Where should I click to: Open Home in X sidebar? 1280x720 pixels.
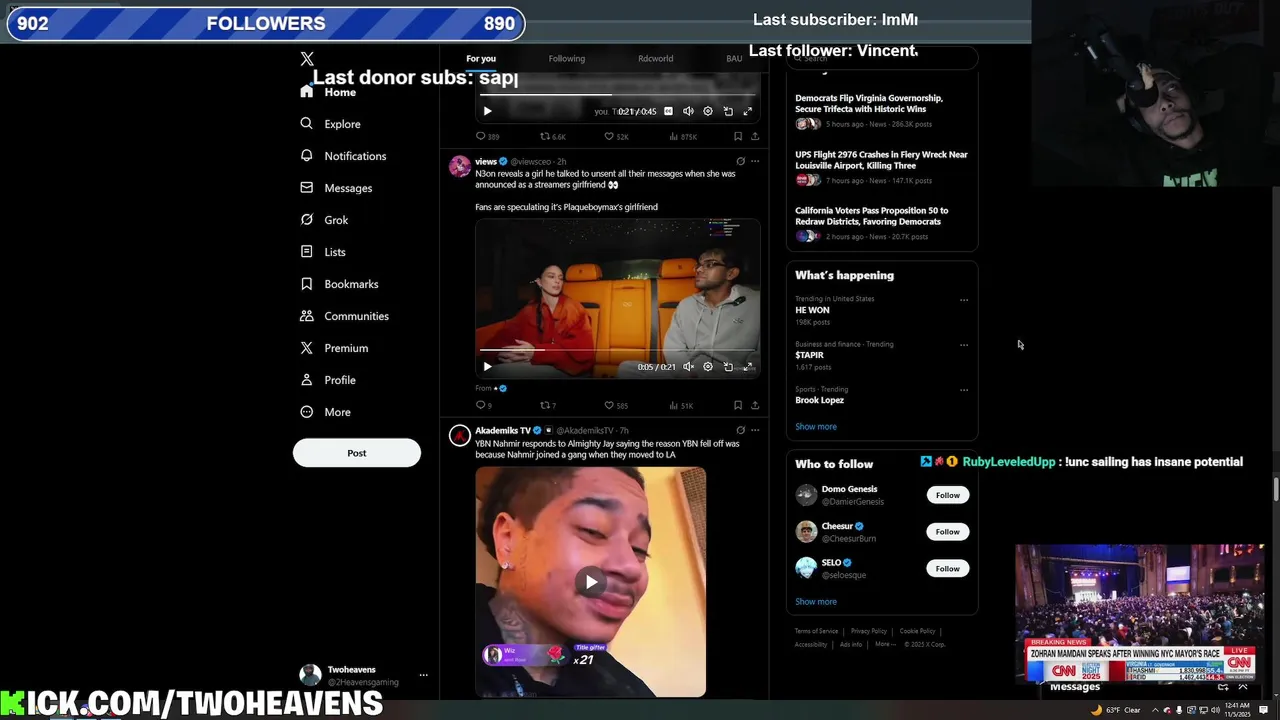[x=328, y=92]
